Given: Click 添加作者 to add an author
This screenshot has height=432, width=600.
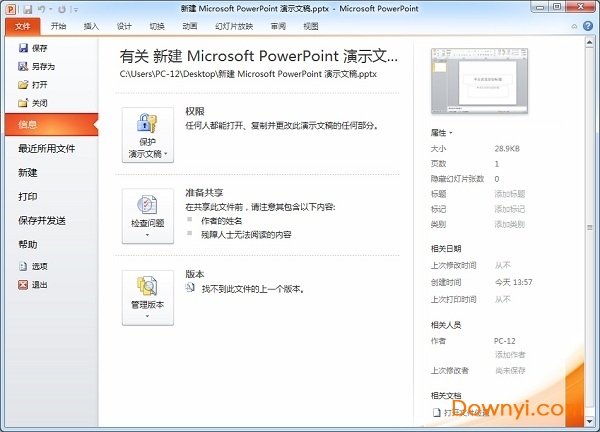Looking at the screenshot, I should pyautogui.click(x=509, y=355).
